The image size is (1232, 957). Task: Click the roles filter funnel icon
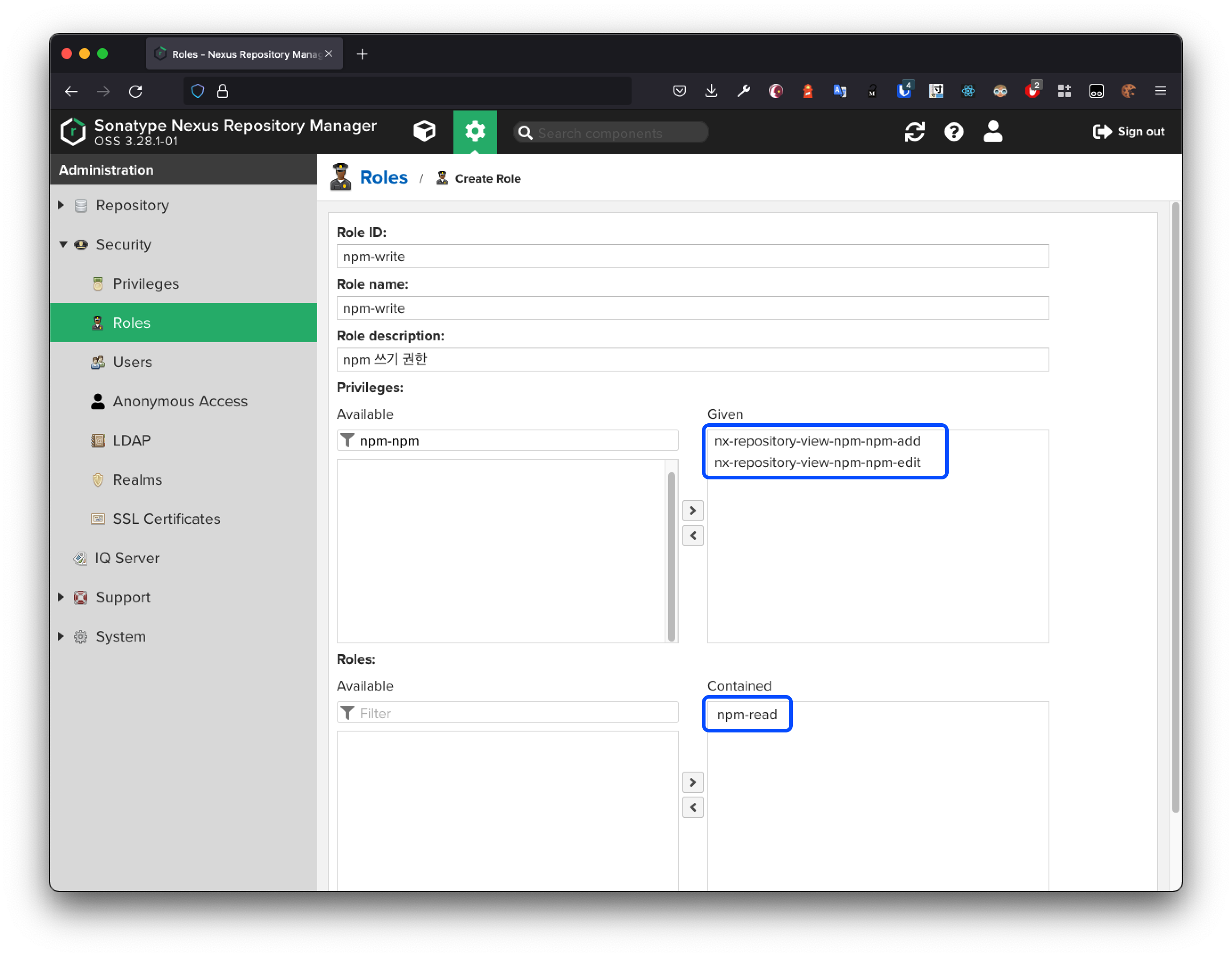(x=347, y=713)
